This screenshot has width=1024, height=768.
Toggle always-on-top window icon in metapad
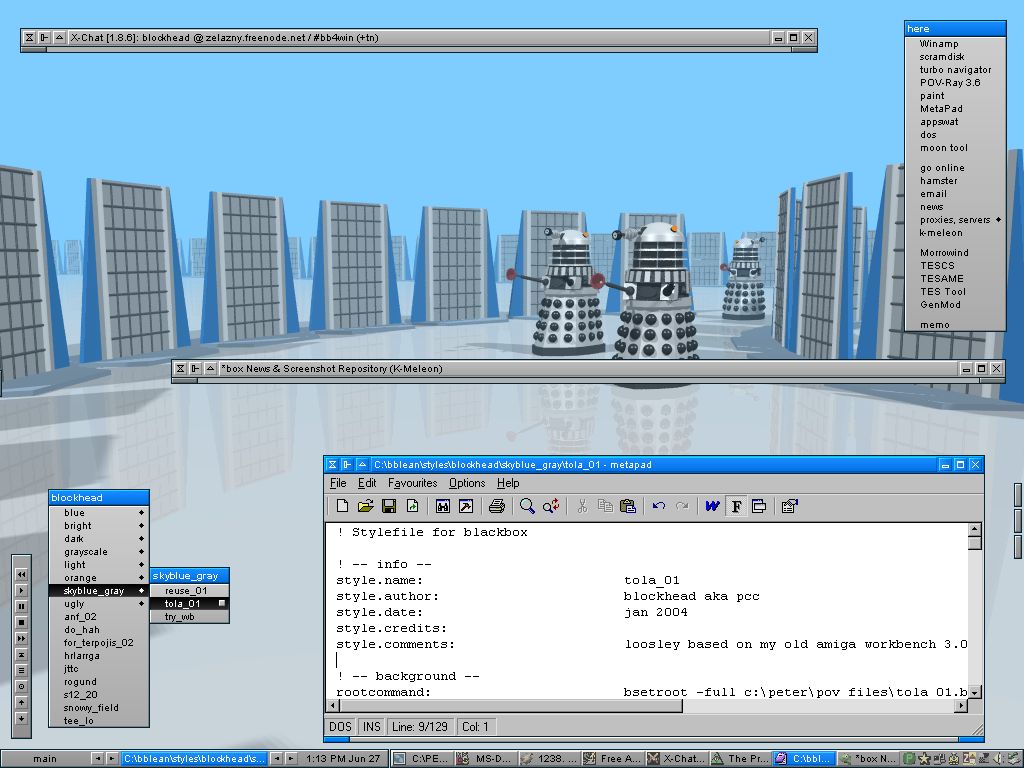tap(759, 506)
